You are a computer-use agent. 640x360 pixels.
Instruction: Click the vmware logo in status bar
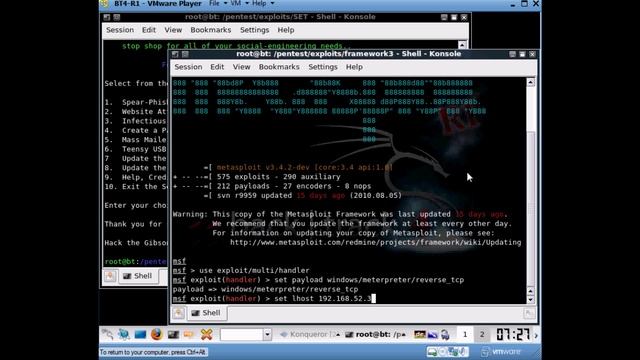pos(501,351)
